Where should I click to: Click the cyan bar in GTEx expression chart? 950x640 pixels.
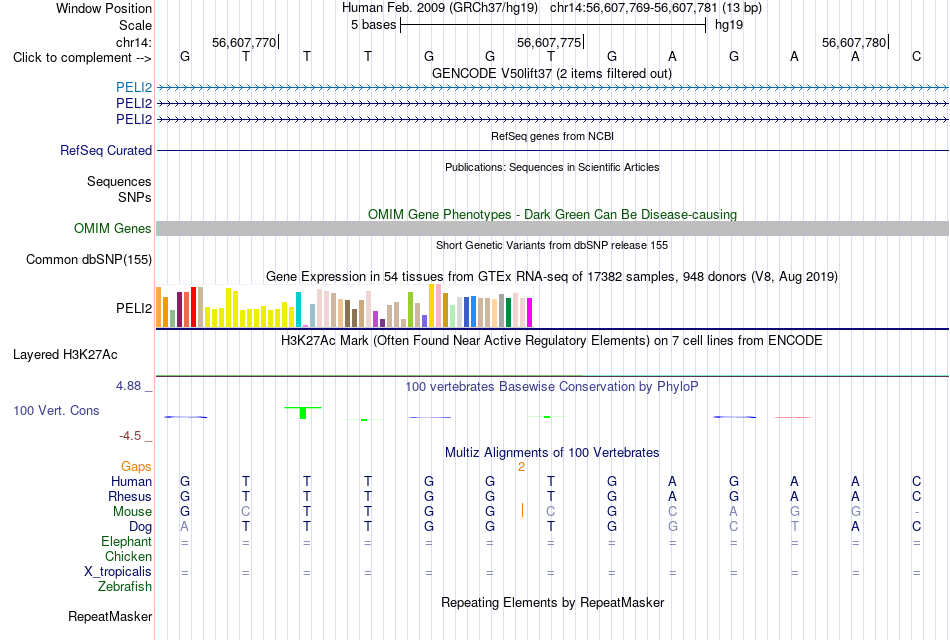298,310
